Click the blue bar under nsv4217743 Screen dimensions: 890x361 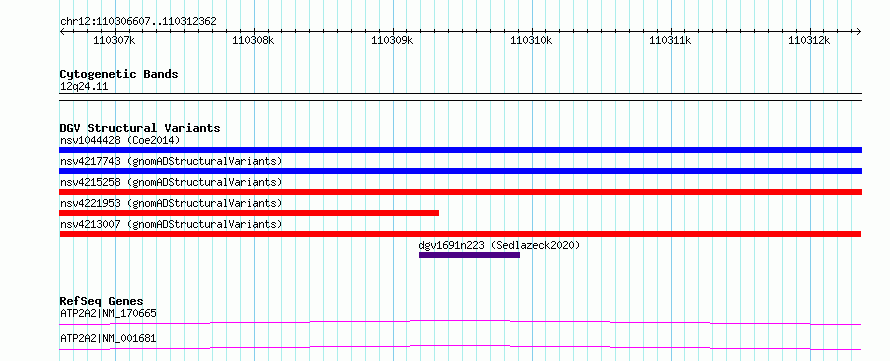coord(460,171)
